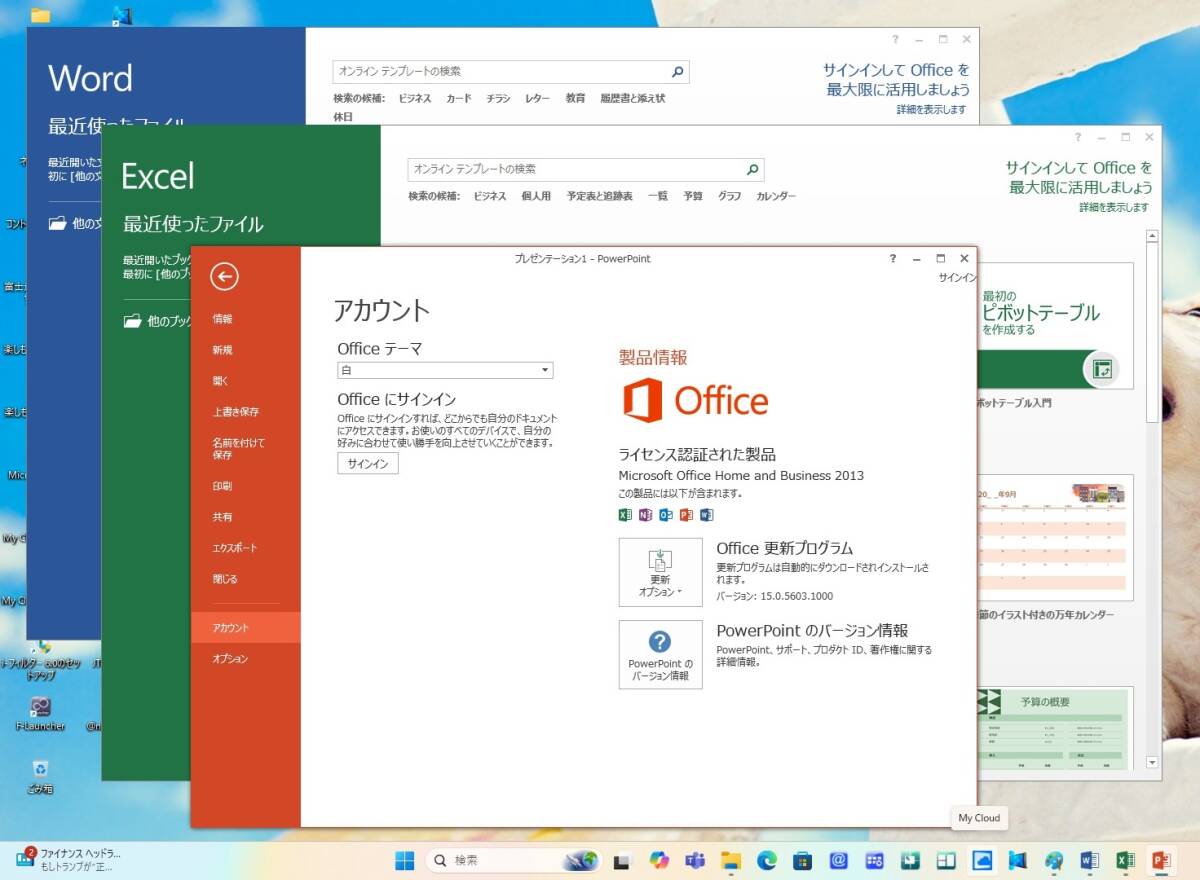Select ビジネス suggestion in the Word window
1200x880 pixels.
point(415,99)
